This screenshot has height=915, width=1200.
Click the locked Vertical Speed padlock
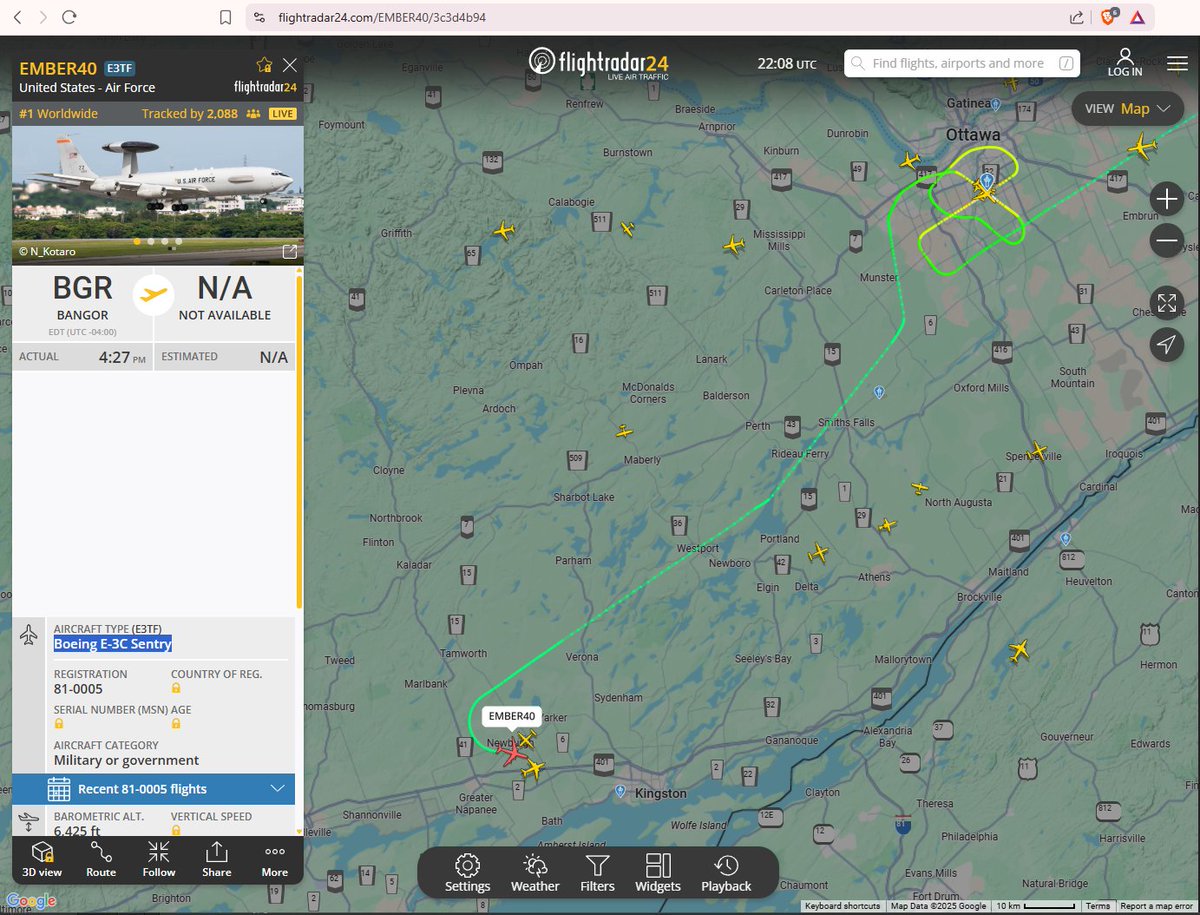[176, 830]
